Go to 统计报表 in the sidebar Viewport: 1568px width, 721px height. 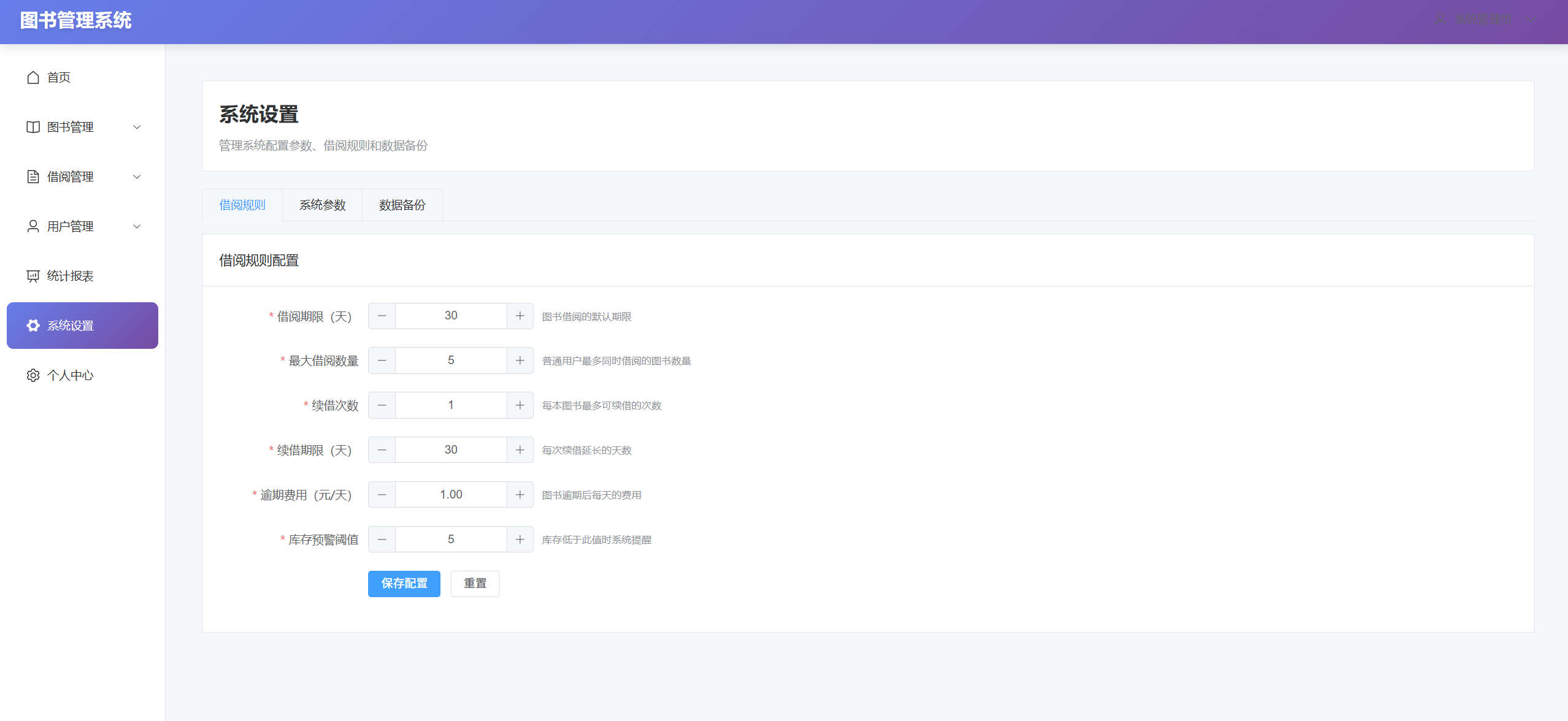point(82,276)
